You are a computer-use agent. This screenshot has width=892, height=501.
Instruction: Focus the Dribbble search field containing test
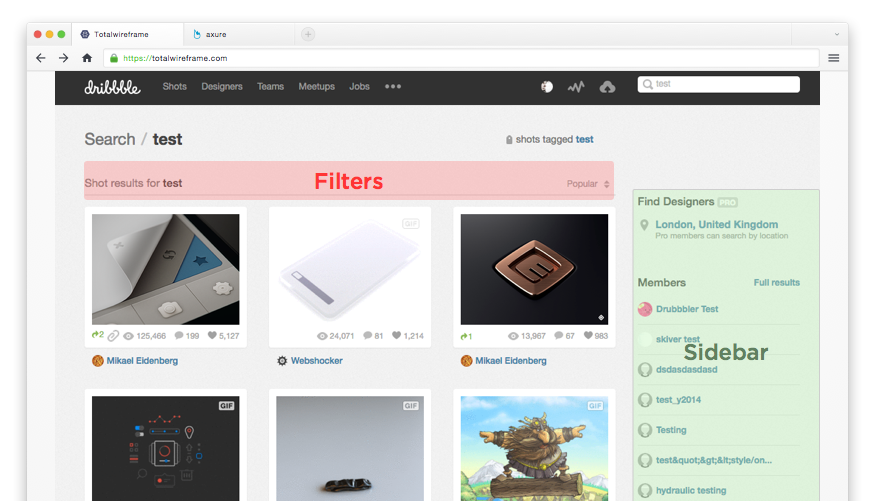tap(718, 84)
